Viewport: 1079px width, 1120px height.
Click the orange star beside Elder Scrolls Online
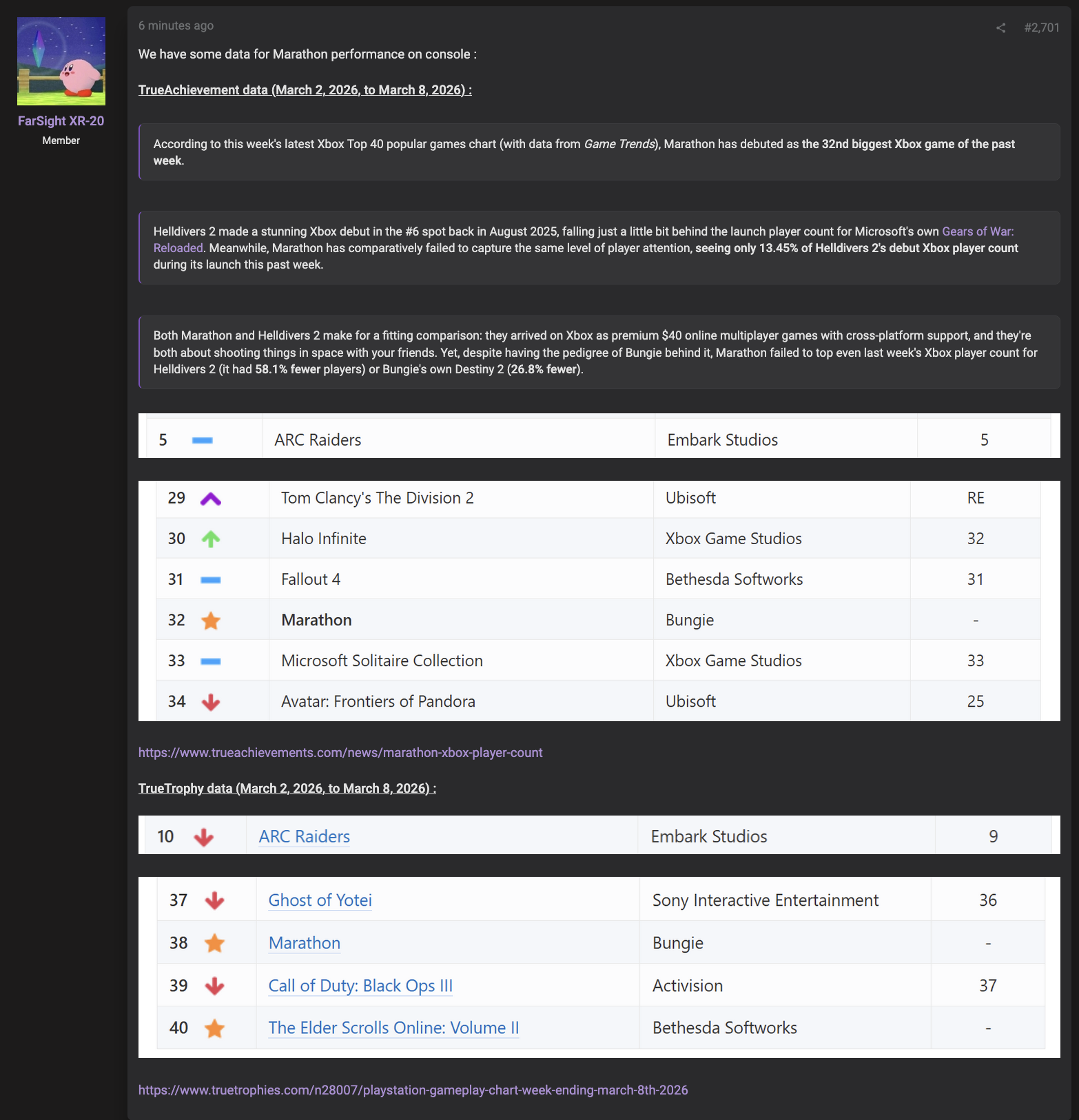coord(215,1028)
